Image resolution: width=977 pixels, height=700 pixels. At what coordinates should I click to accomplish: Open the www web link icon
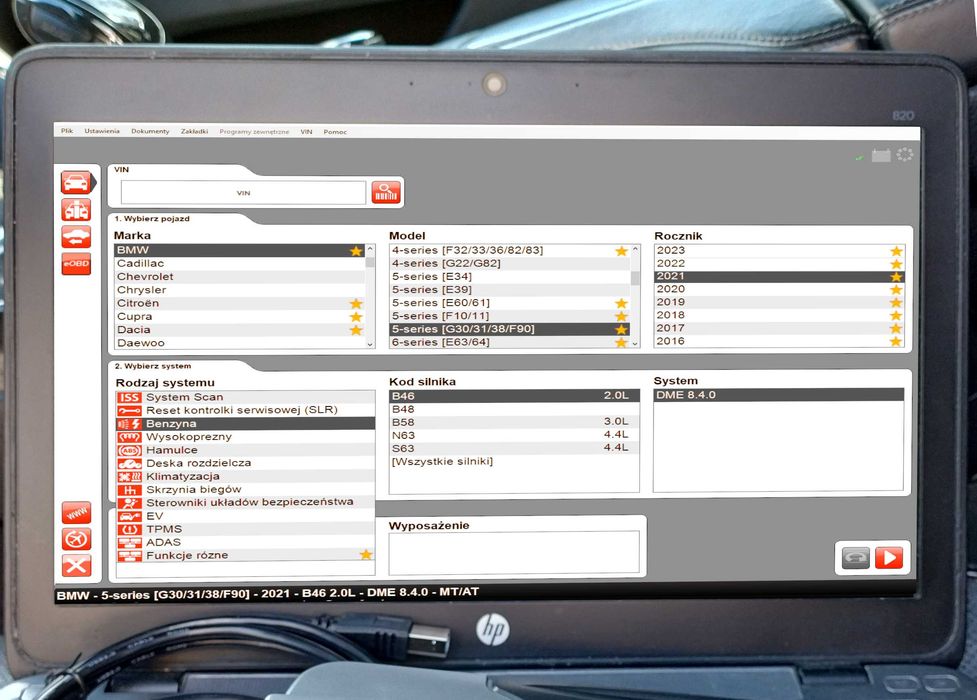(77, 513)
